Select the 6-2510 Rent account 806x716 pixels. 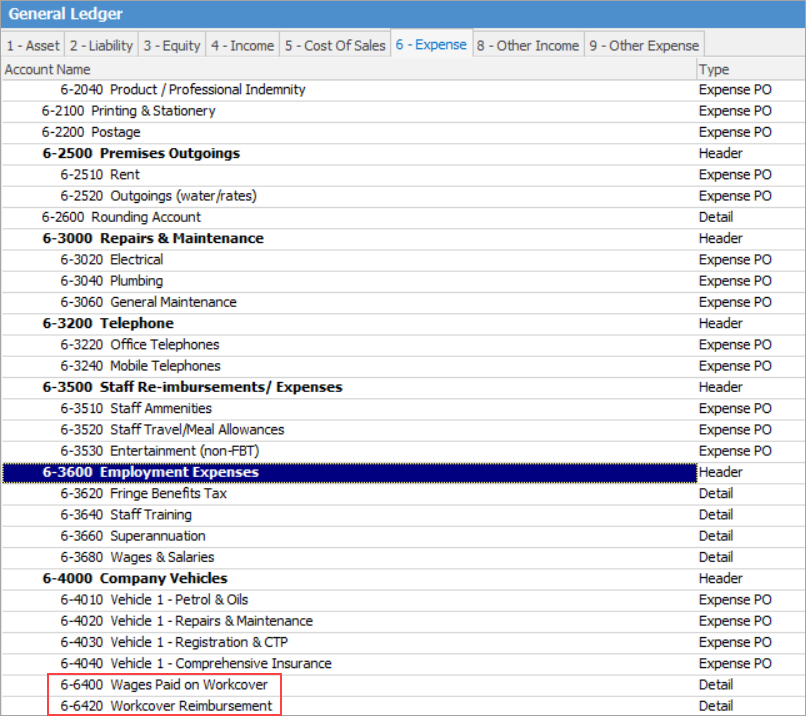point(100,175)
